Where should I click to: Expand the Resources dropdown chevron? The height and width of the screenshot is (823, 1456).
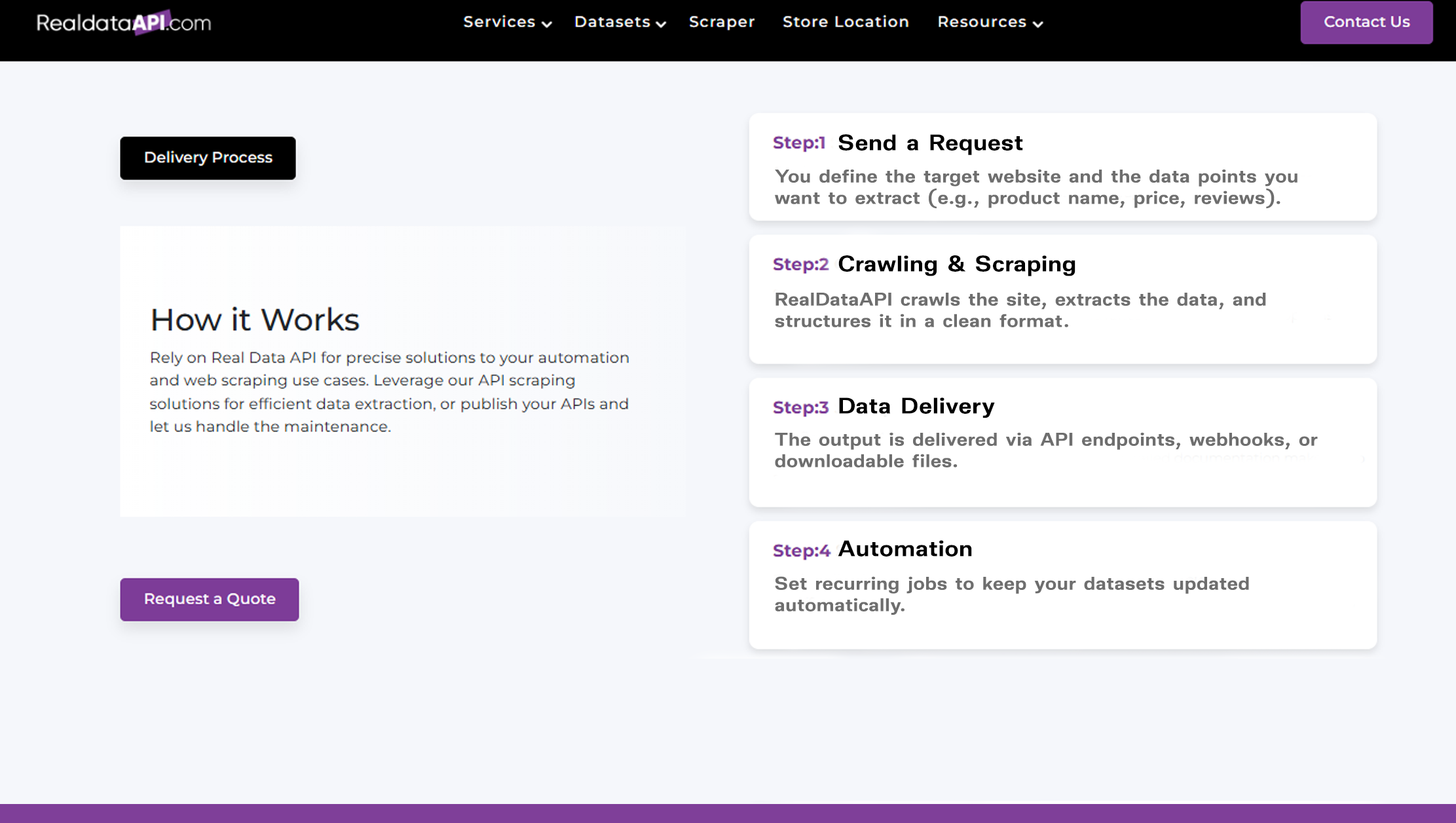1037,24
